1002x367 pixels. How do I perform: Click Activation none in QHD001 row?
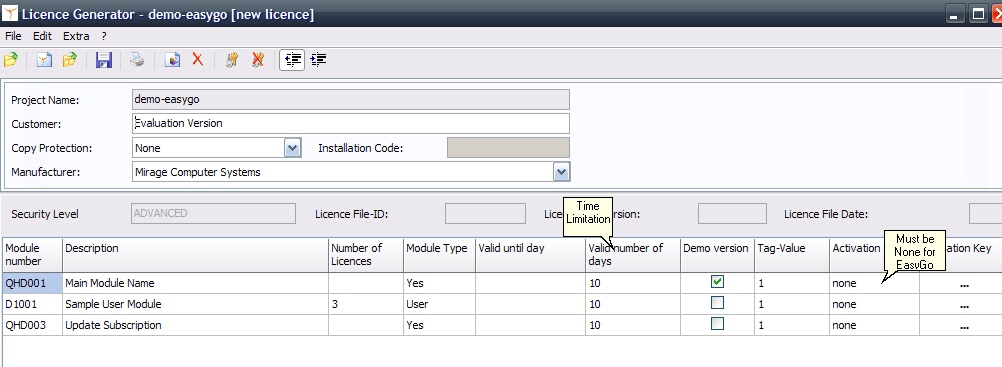[x=874, y=283]
